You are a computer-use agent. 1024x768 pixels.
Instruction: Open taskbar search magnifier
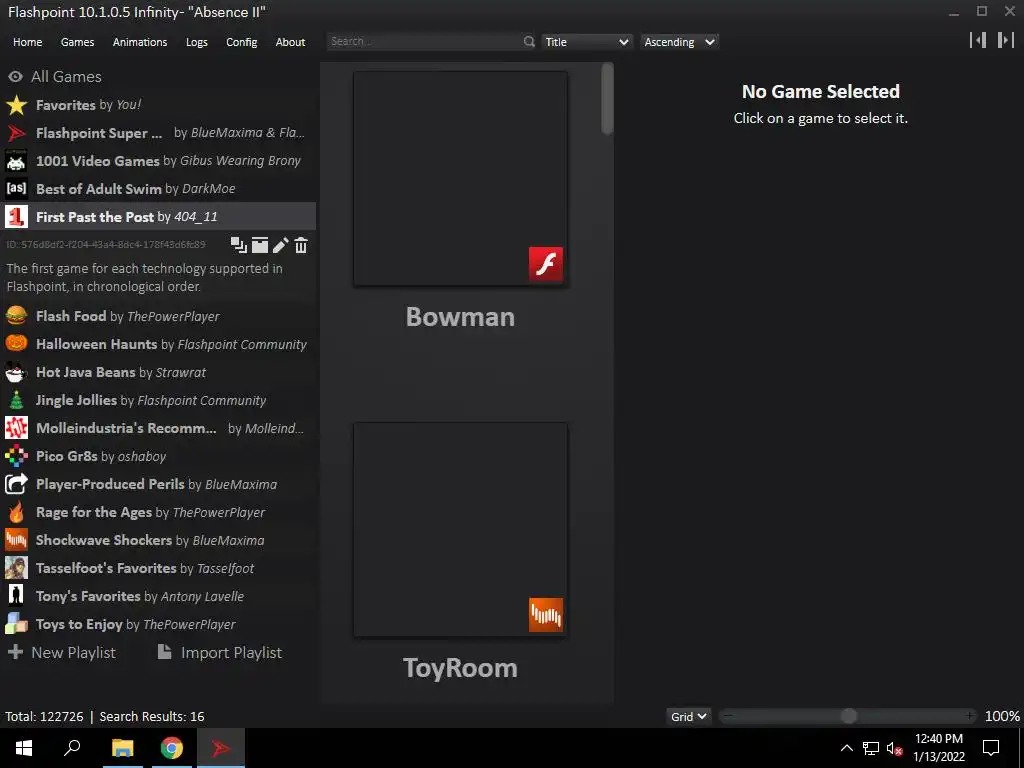point(72,748)
